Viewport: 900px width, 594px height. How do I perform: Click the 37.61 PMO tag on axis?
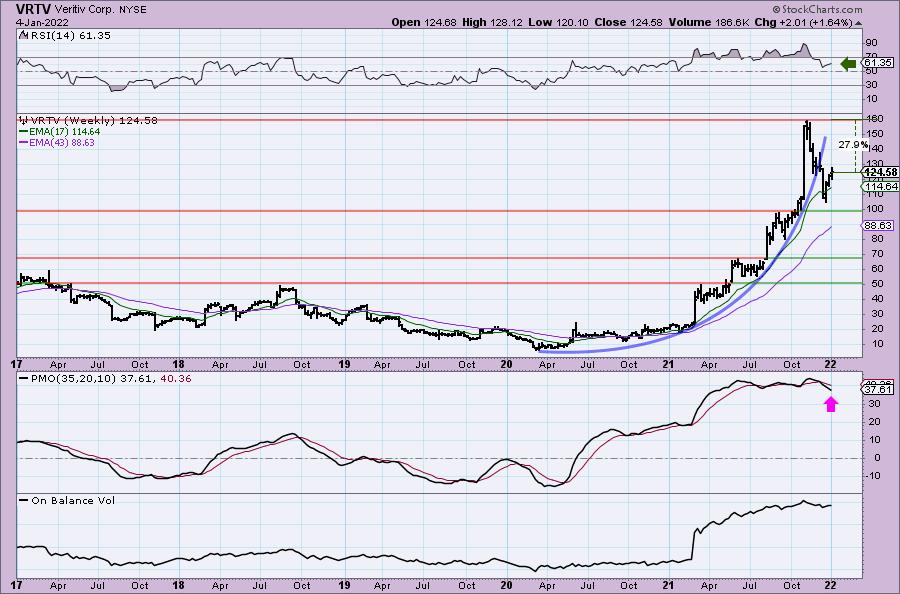(878, 390)
